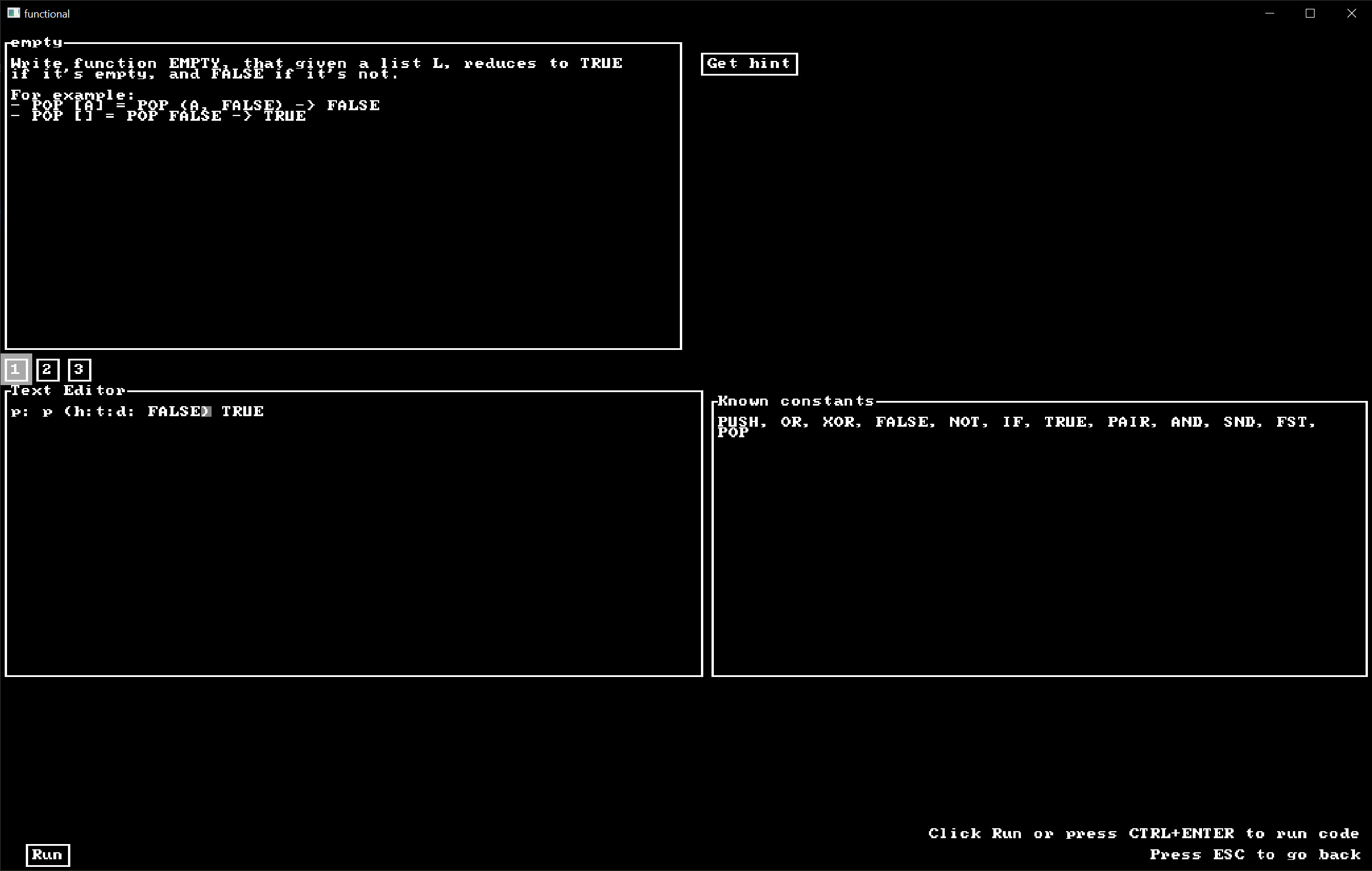The image size is (1372, 871).
Task: Place cursor in the Text Editor
Action: point(352,528)
